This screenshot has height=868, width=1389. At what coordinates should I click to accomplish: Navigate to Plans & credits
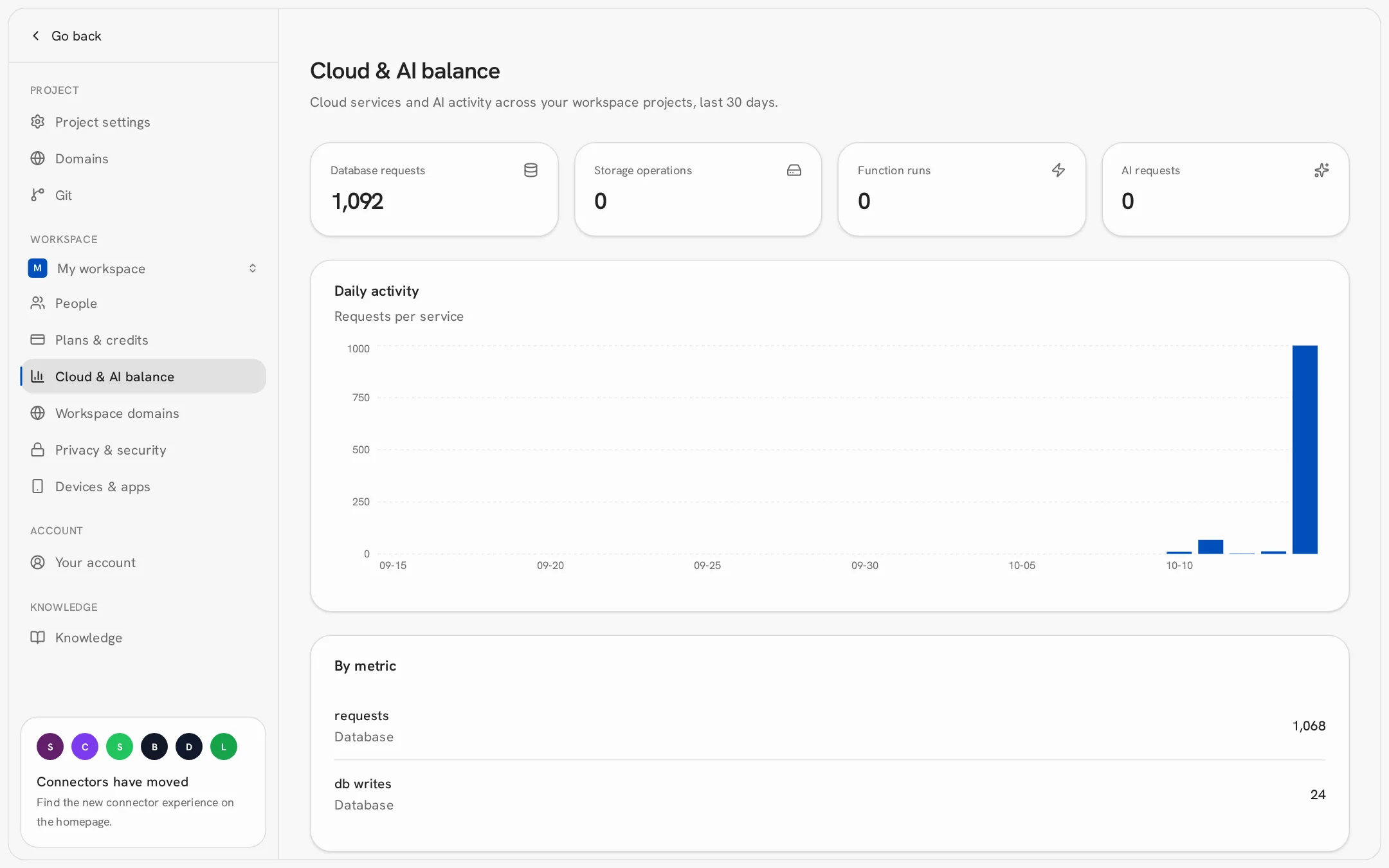click(x=143, y=339)
